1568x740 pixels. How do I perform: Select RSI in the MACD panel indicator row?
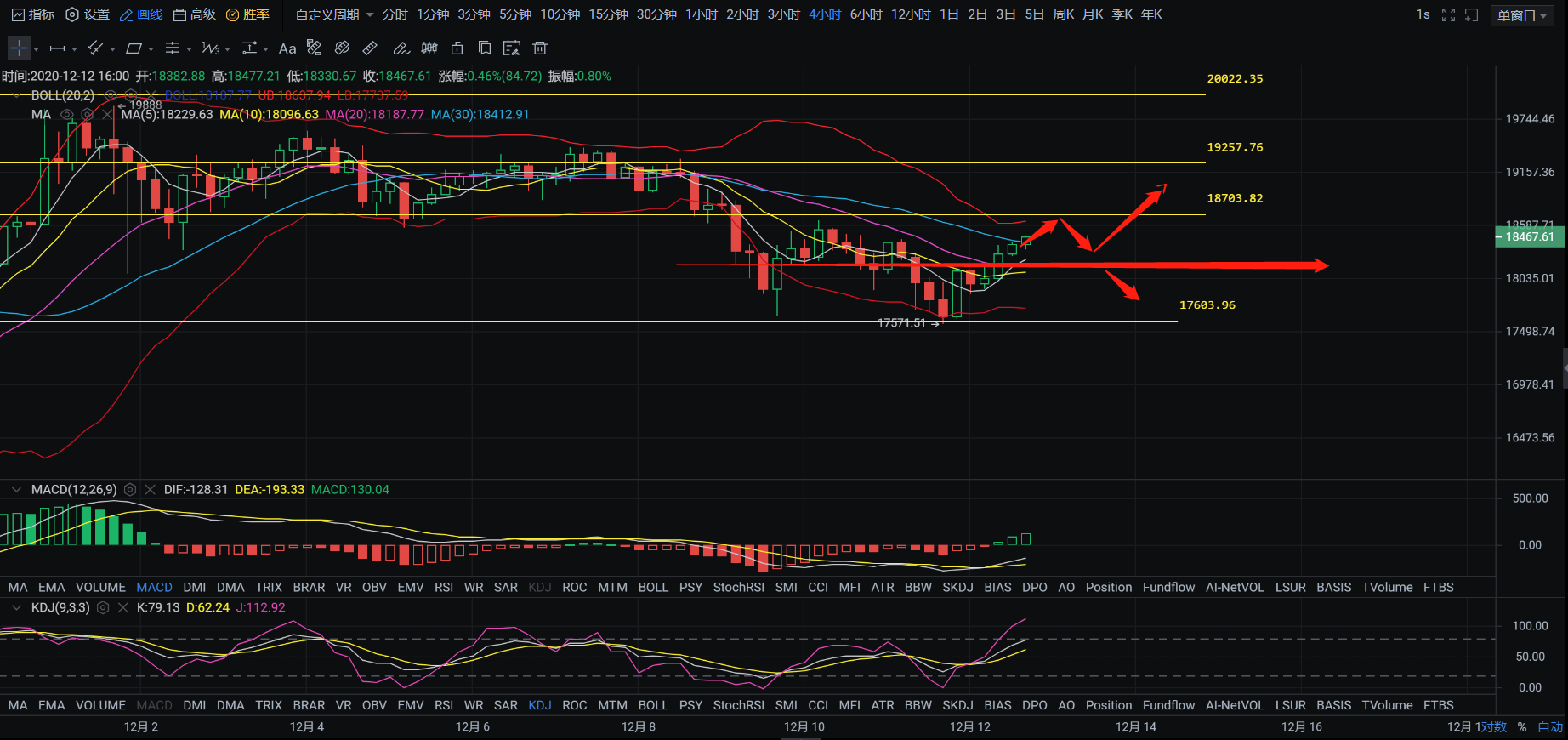click(443, 588)
